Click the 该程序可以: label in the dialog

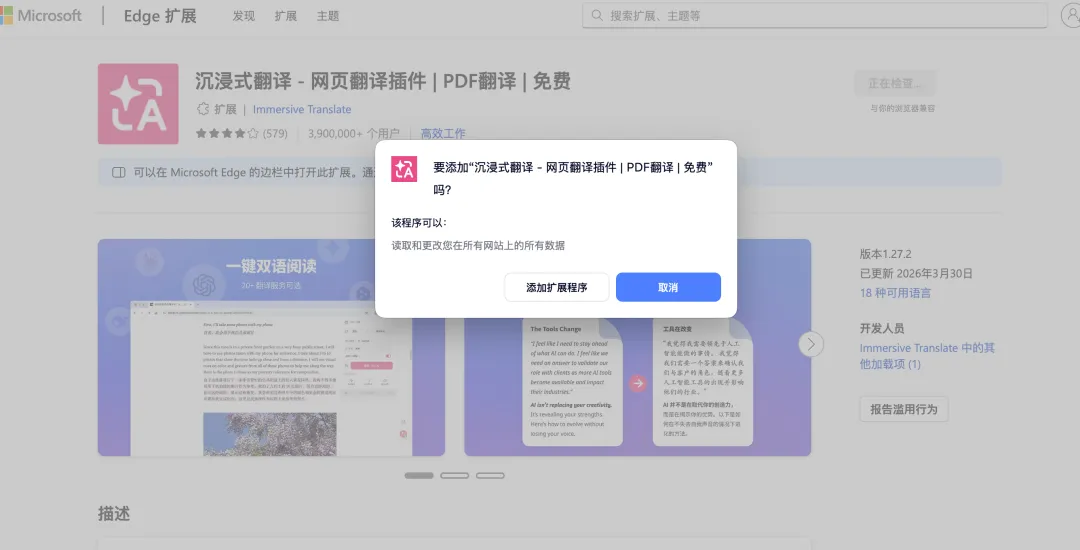tap(419, 222)
